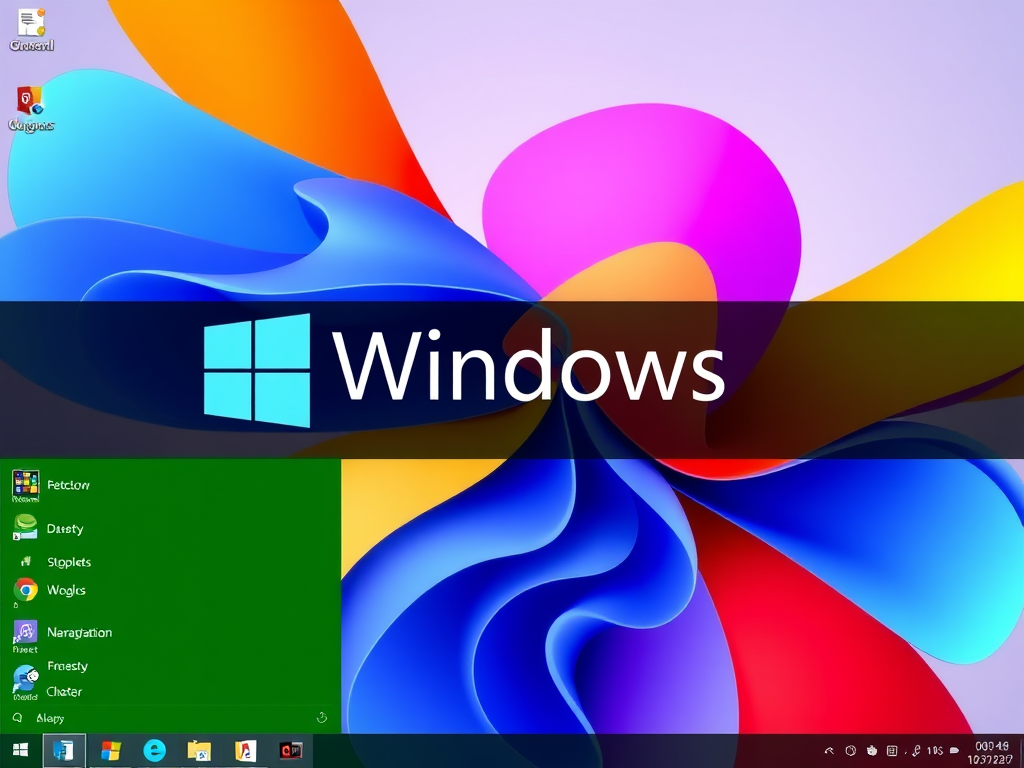Click the small battery-like icon before the clock
Viewport: 1024px width, 768px height.
pyautogui.click(x=955, y=751)
